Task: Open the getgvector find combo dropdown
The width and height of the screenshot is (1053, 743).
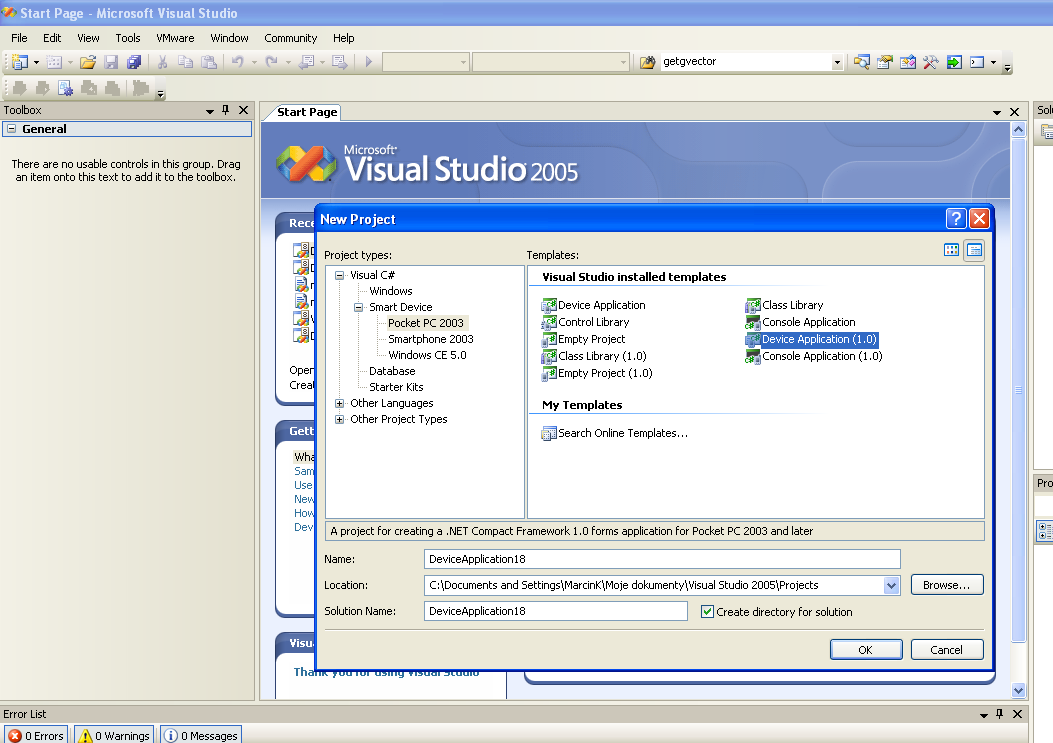Action: click(x=837, y=62)
